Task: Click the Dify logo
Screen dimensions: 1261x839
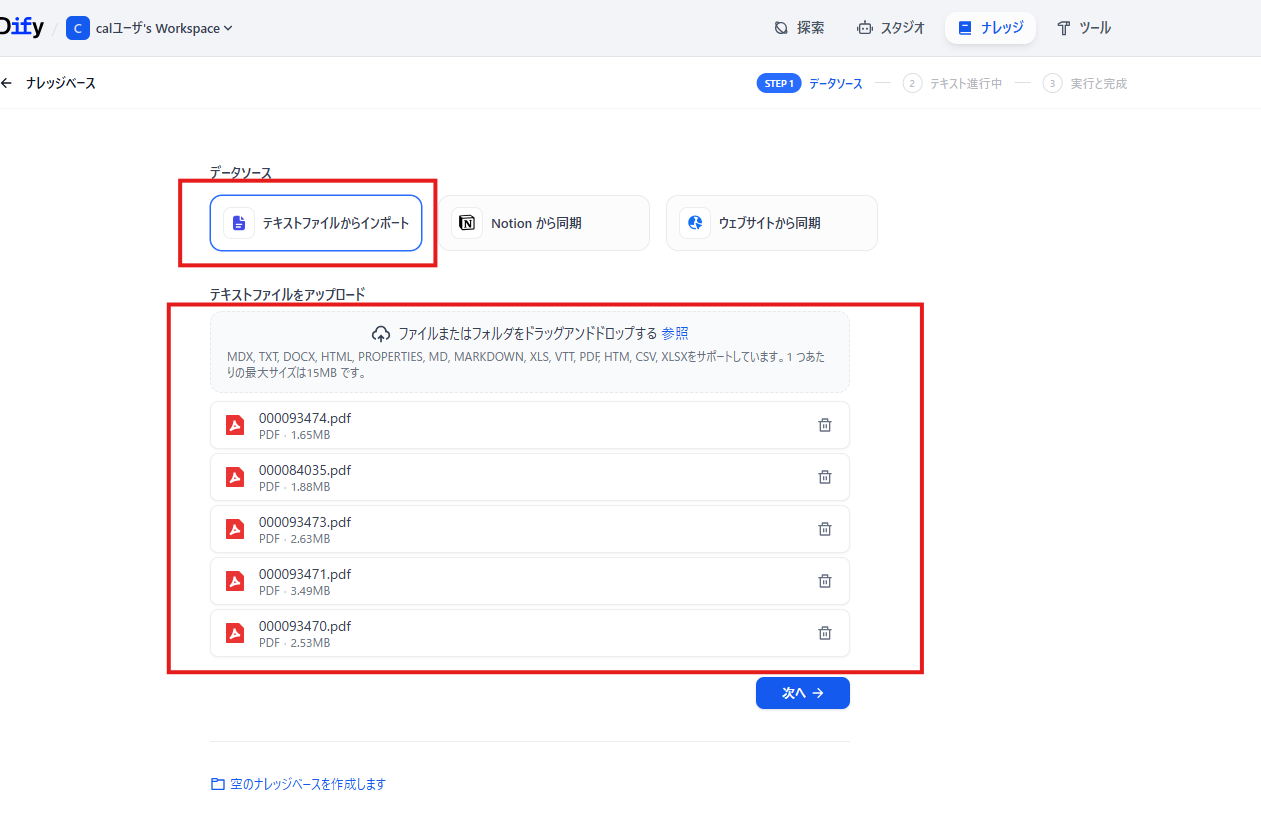Action: [x=20, y=28]
